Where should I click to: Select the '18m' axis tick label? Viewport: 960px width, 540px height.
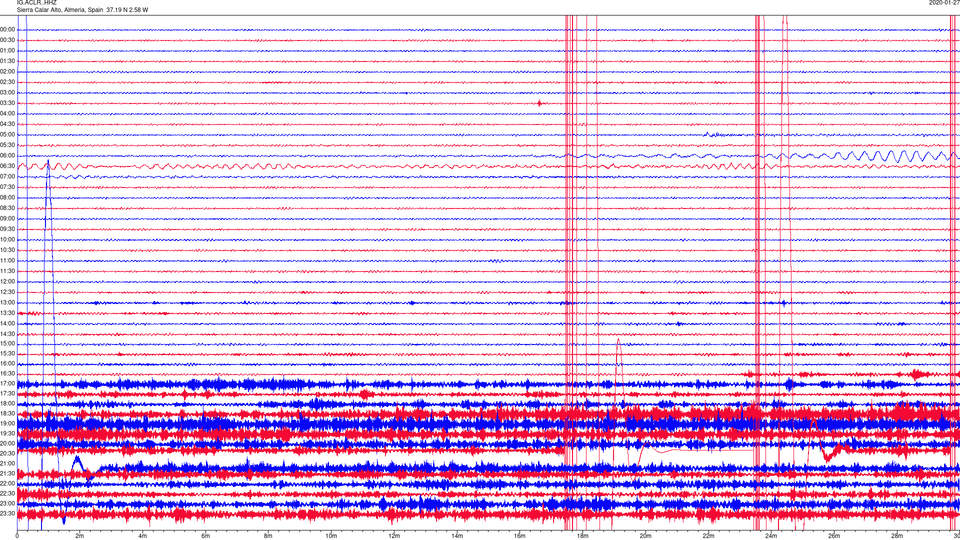click(582, 536)
